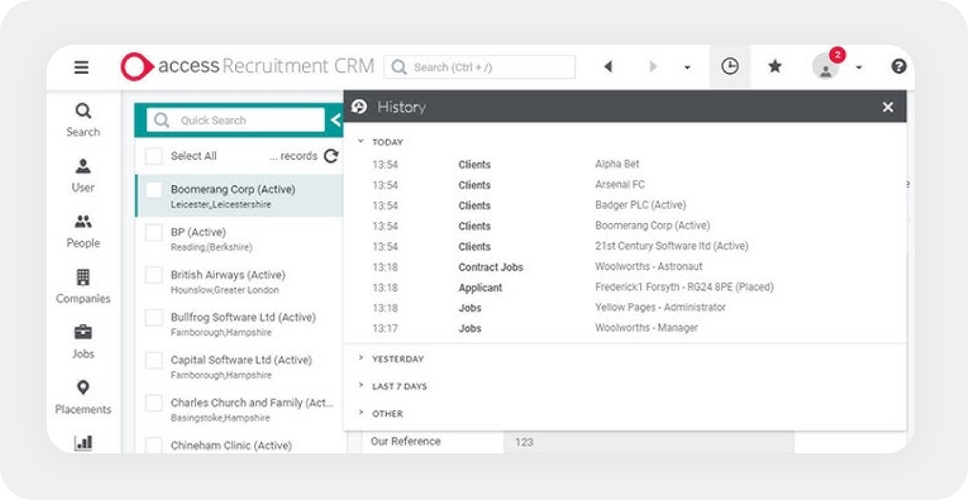The width and height of the screenshot is (968, 500).
Task: Open Arsenal FC from history
Action: (620, 185)
